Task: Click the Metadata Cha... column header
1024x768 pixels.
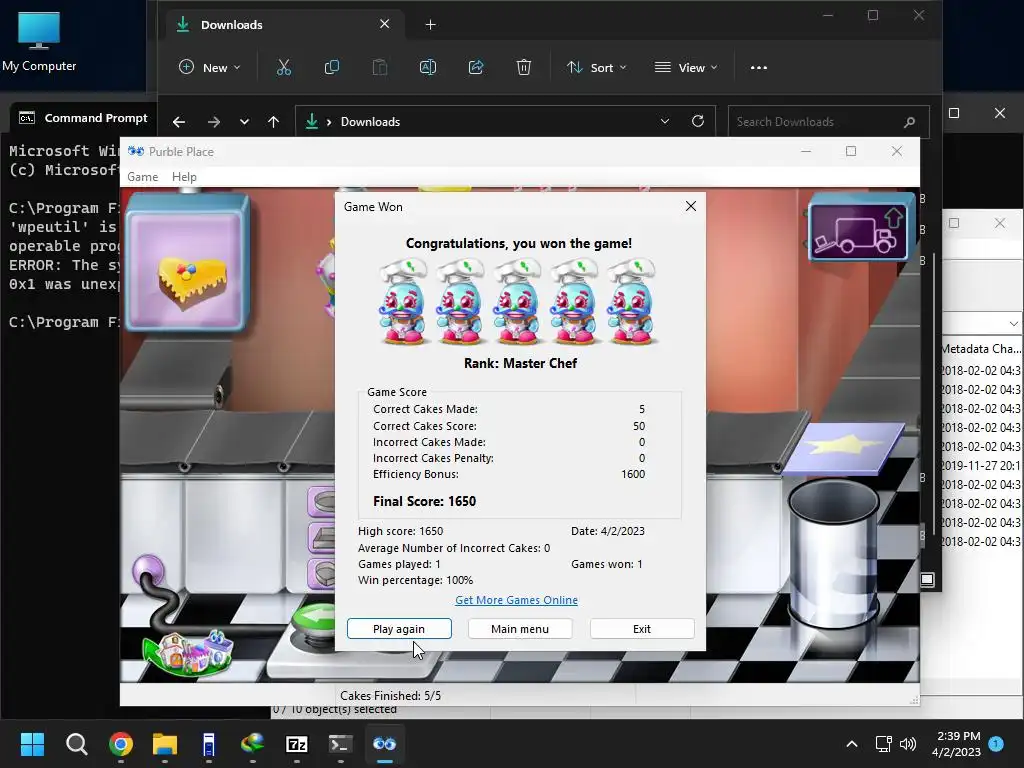Action: click(x=982, y=349)
